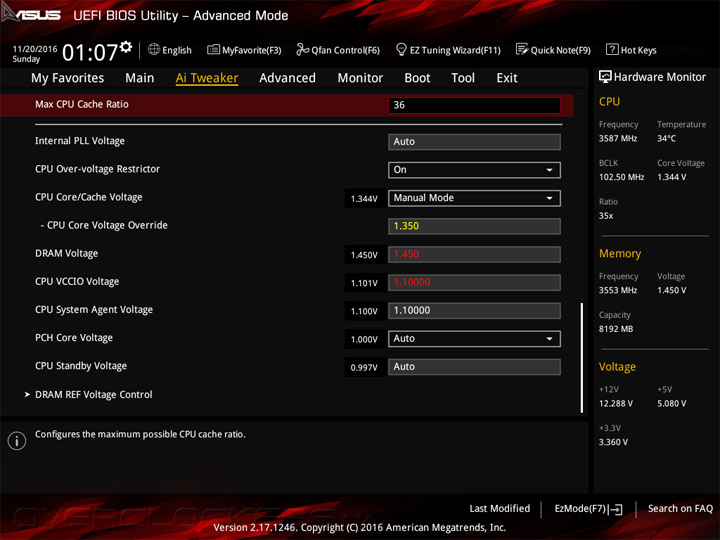Click the +12V 12.288 V reading
This screenshot has height=540, width=720.
tap(616, 404)
